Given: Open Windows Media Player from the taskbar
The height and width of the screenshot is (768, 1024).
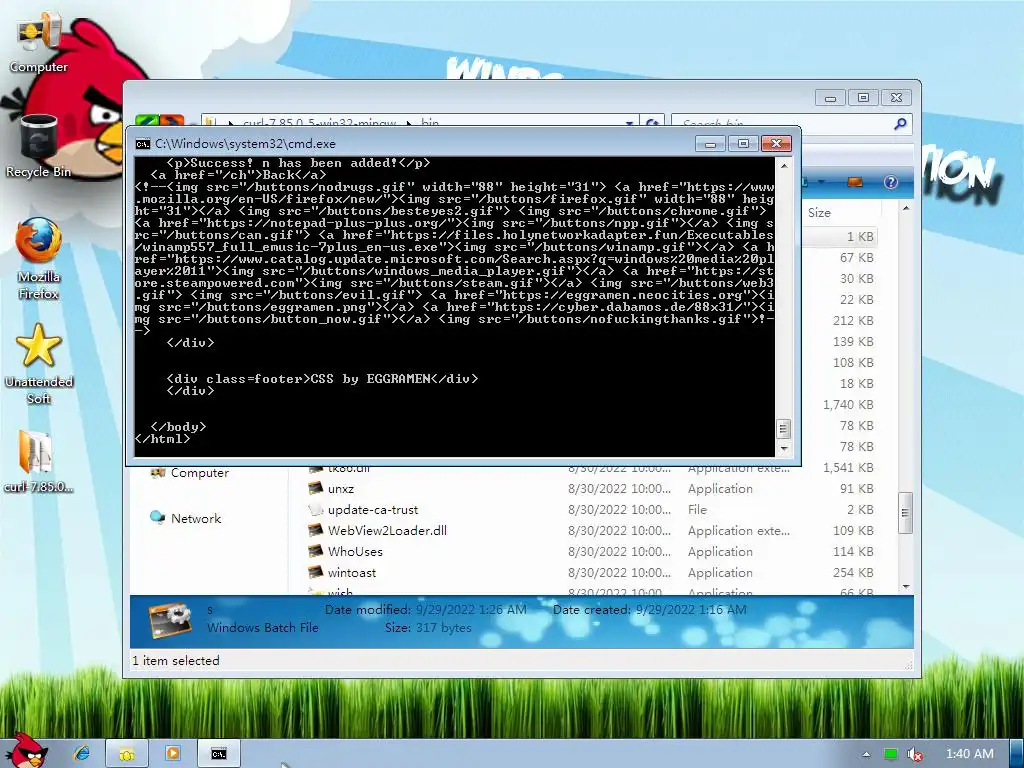Looking at the screenshot, I should 172,753.
